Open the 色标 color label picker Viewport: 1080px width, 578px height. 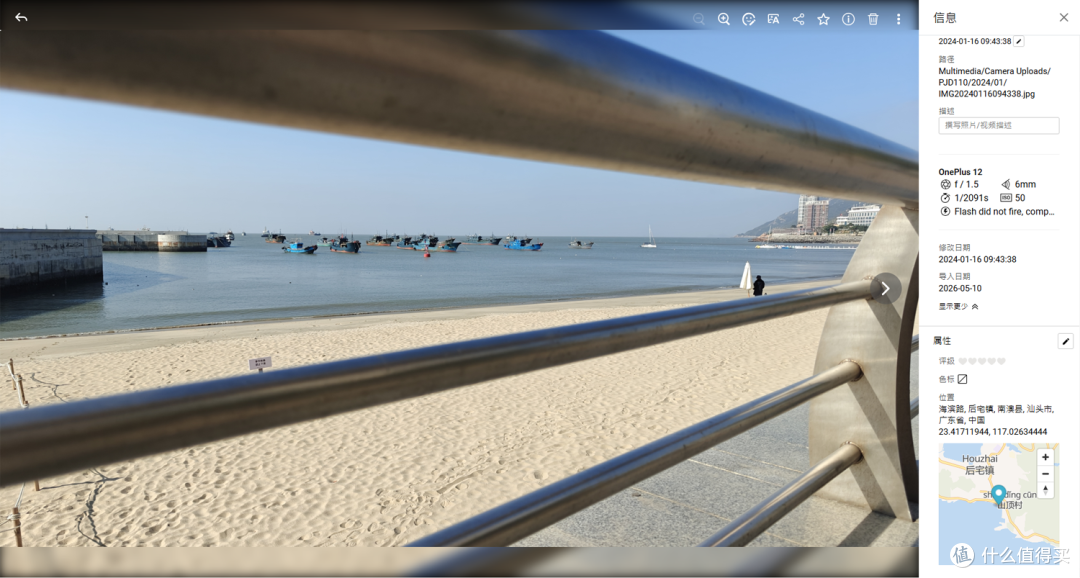tap(962, 379)
